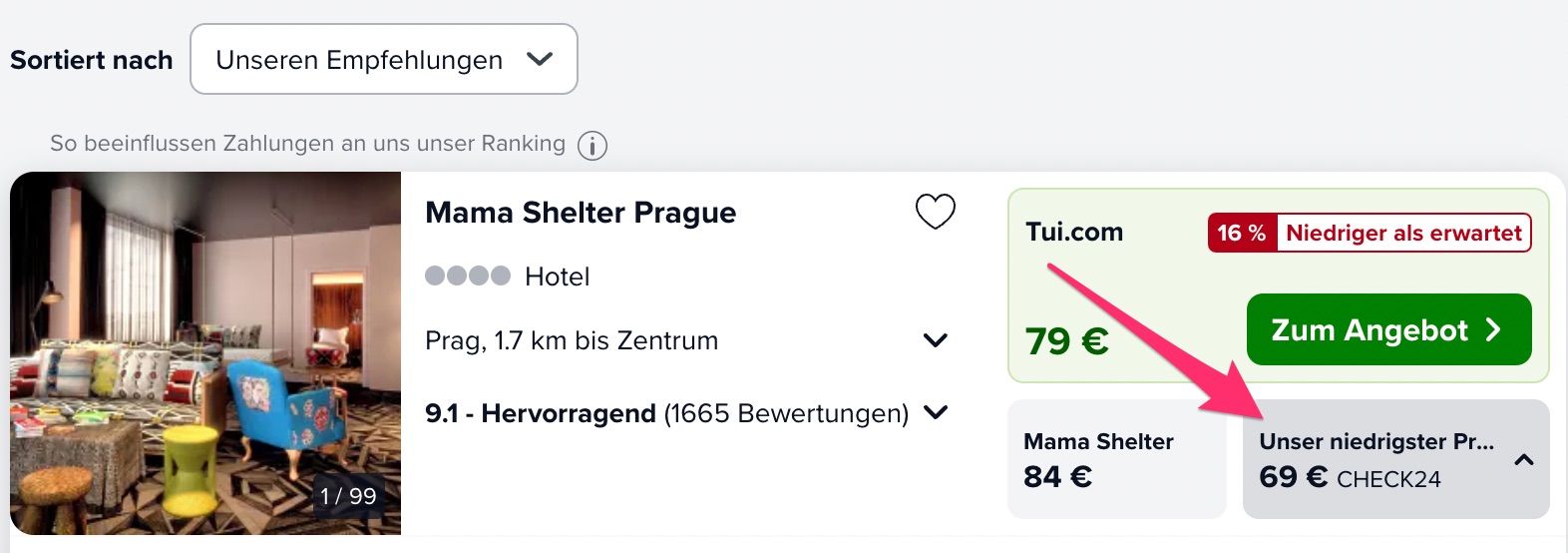This screenshot has width=1568, height=553.
Task: Click the 16 % percentage badge
Action: (x=1242, y=233)
